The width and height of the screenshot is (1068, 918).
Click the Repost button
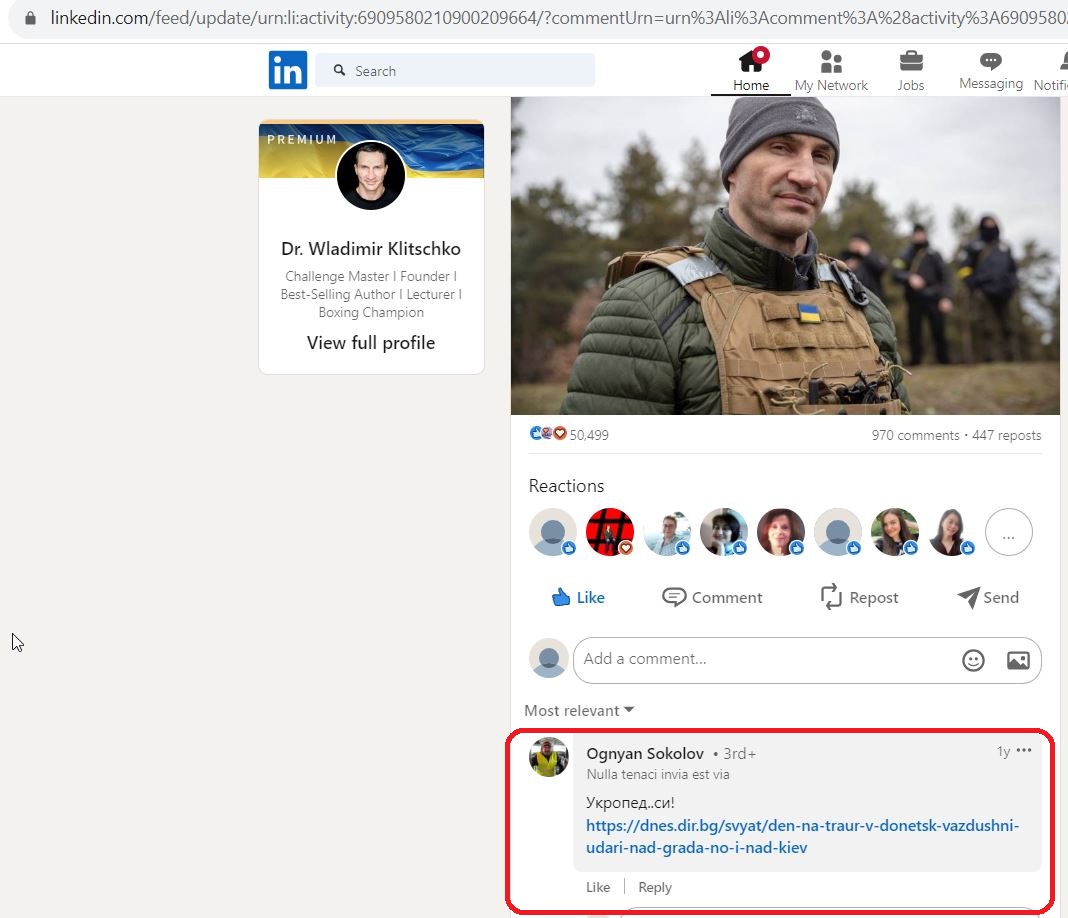(859, 597)
